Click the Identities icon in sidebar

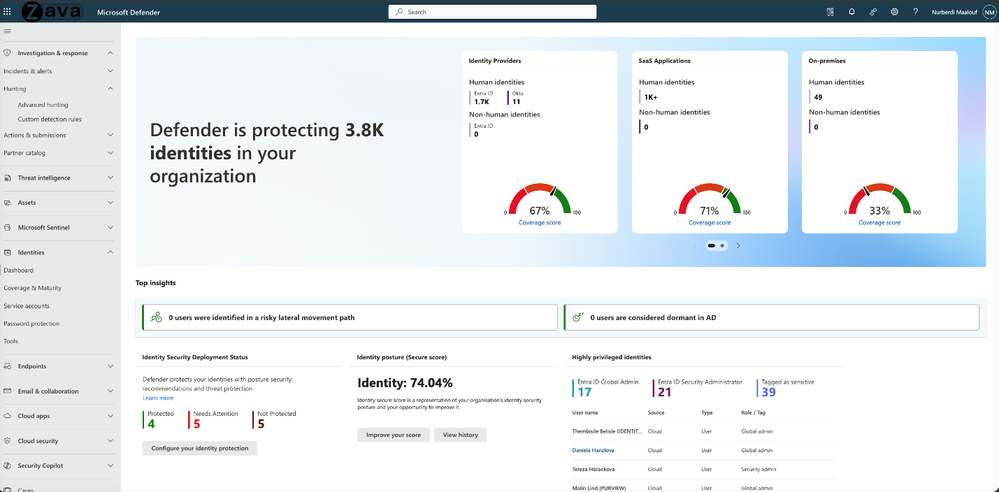point(8,252)
